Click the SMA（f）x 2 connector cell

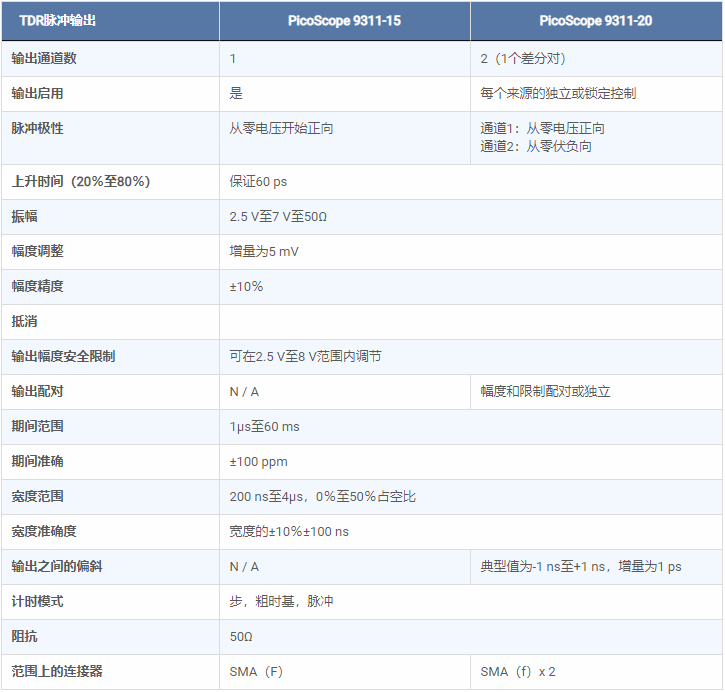[518, 671]
